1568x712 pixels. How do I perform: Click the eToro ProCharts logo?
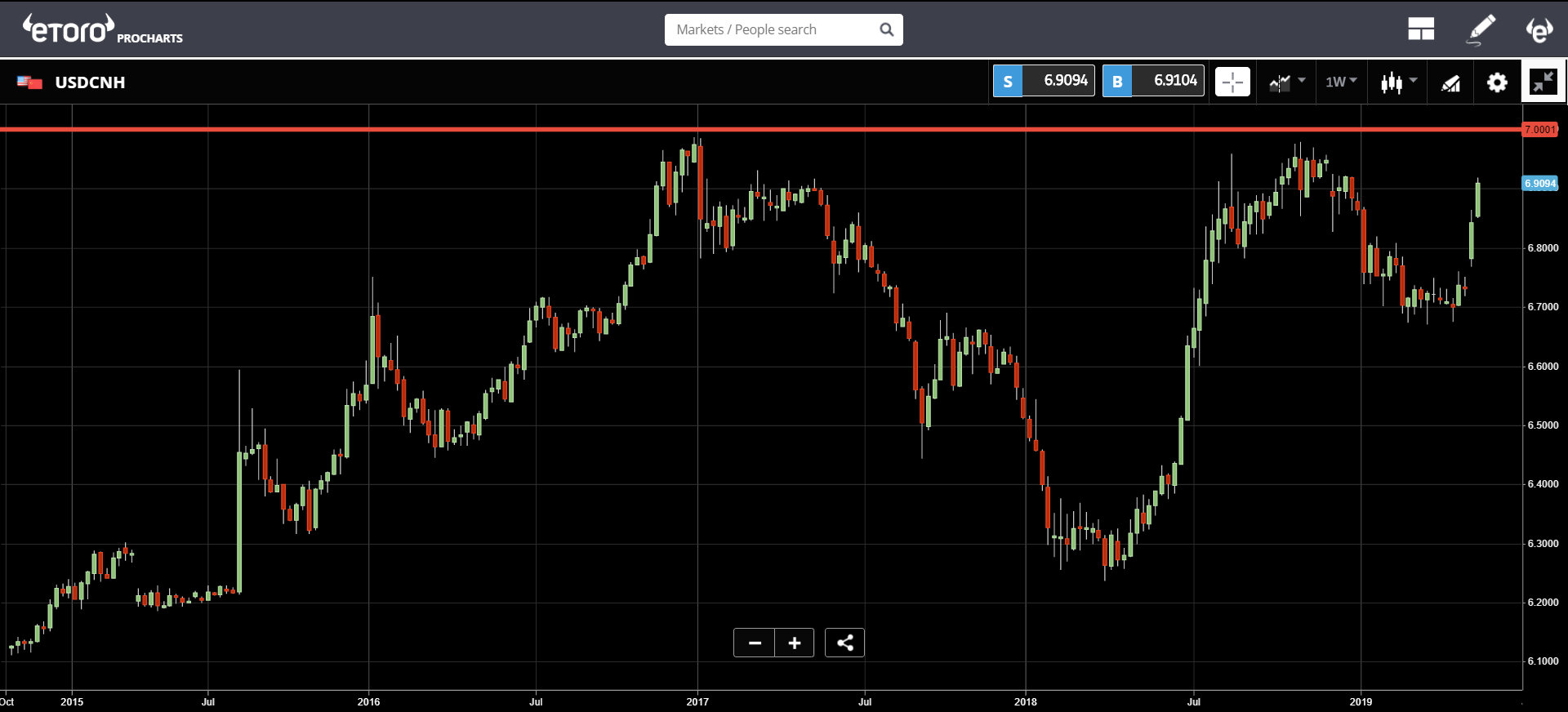[102, 30]
